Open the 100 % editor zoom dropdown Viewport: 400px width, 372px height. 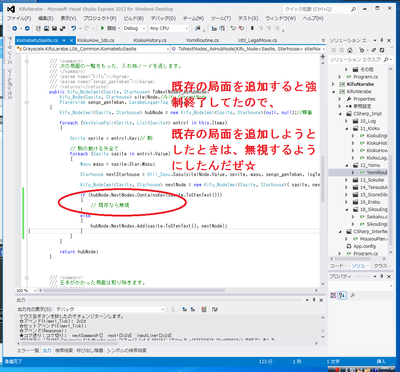coord(26,291)
